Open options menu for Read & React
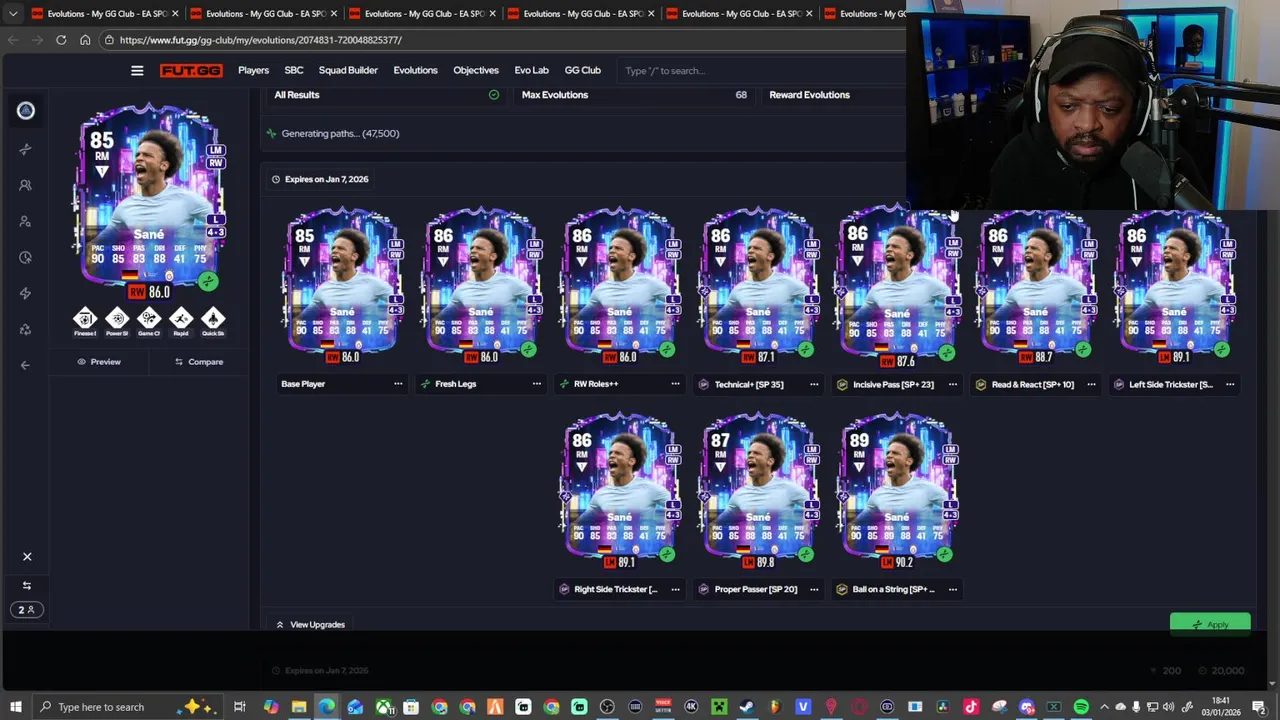 tap(1091, 384)
